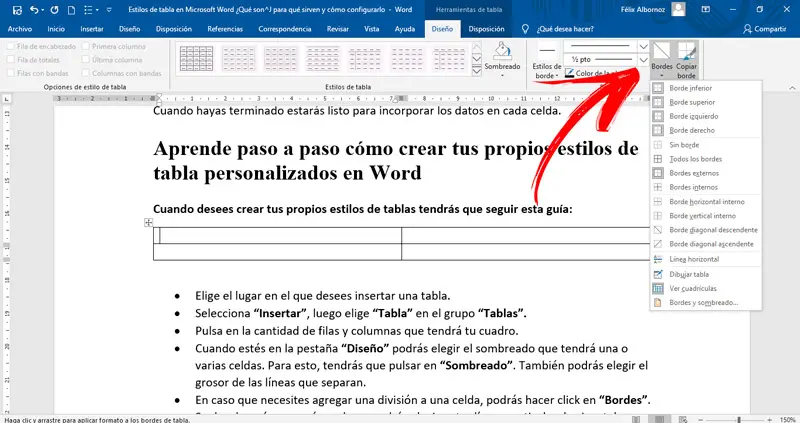
Task: Open the Estilos de borde dropdown
Action: coord(546,70)
